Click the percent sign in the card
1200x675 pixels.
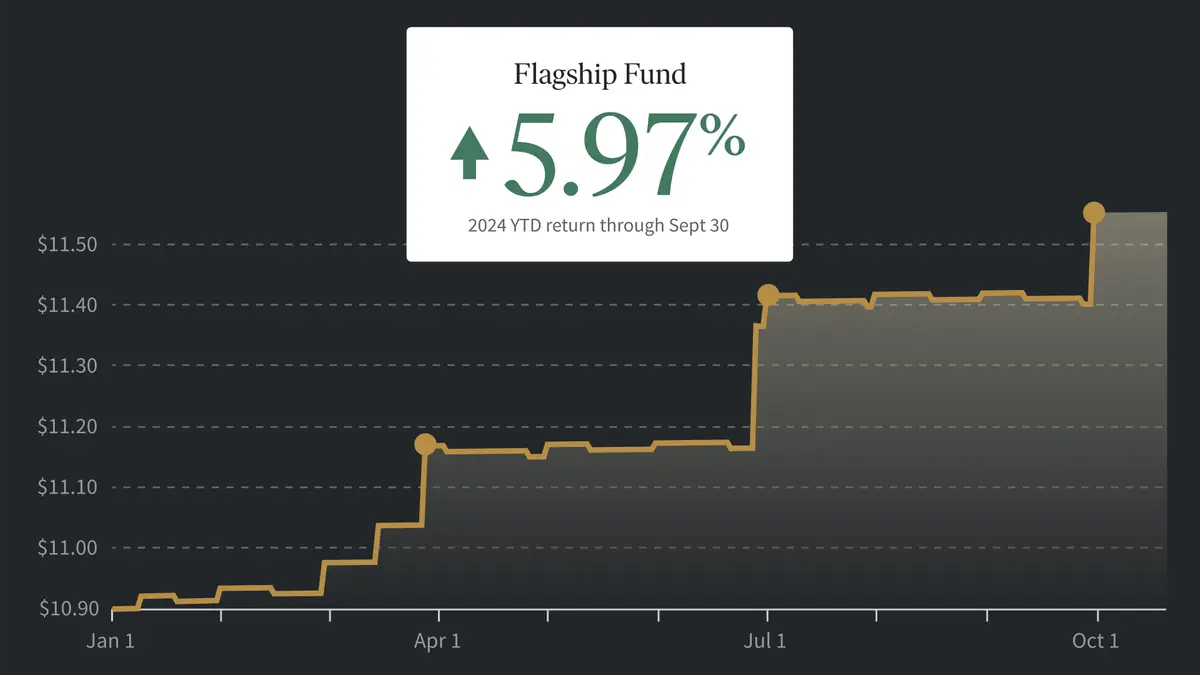(723, 138)
